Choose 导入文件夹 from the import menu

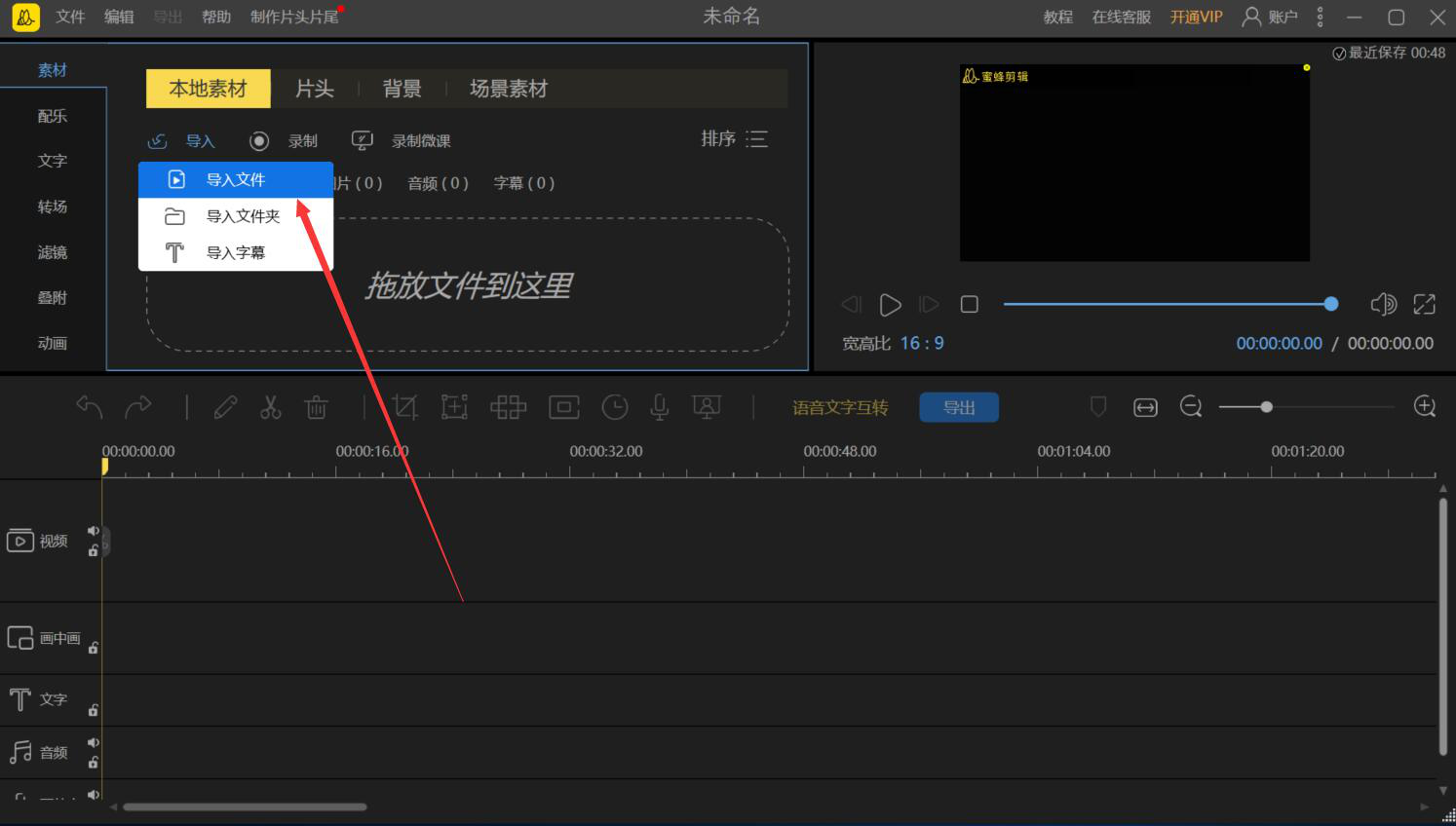click(x=236, y=216)
